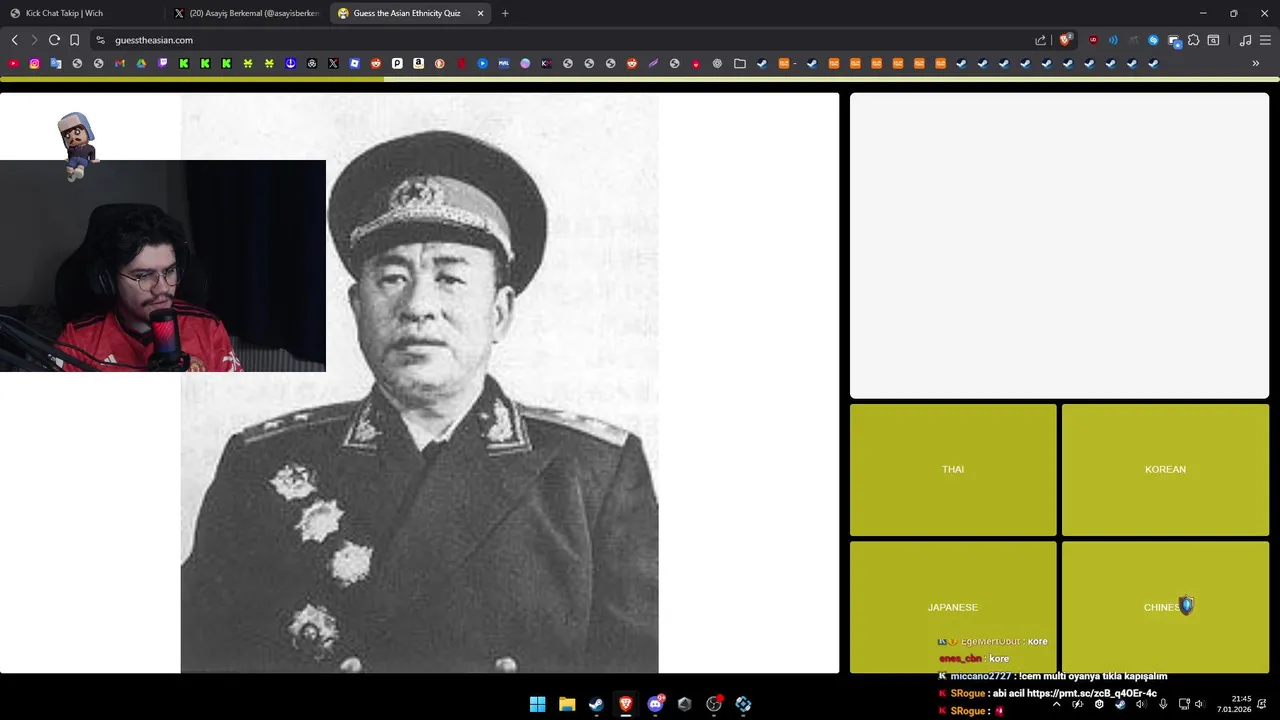Open the Brave Shields lion icon

[1065, 40]
